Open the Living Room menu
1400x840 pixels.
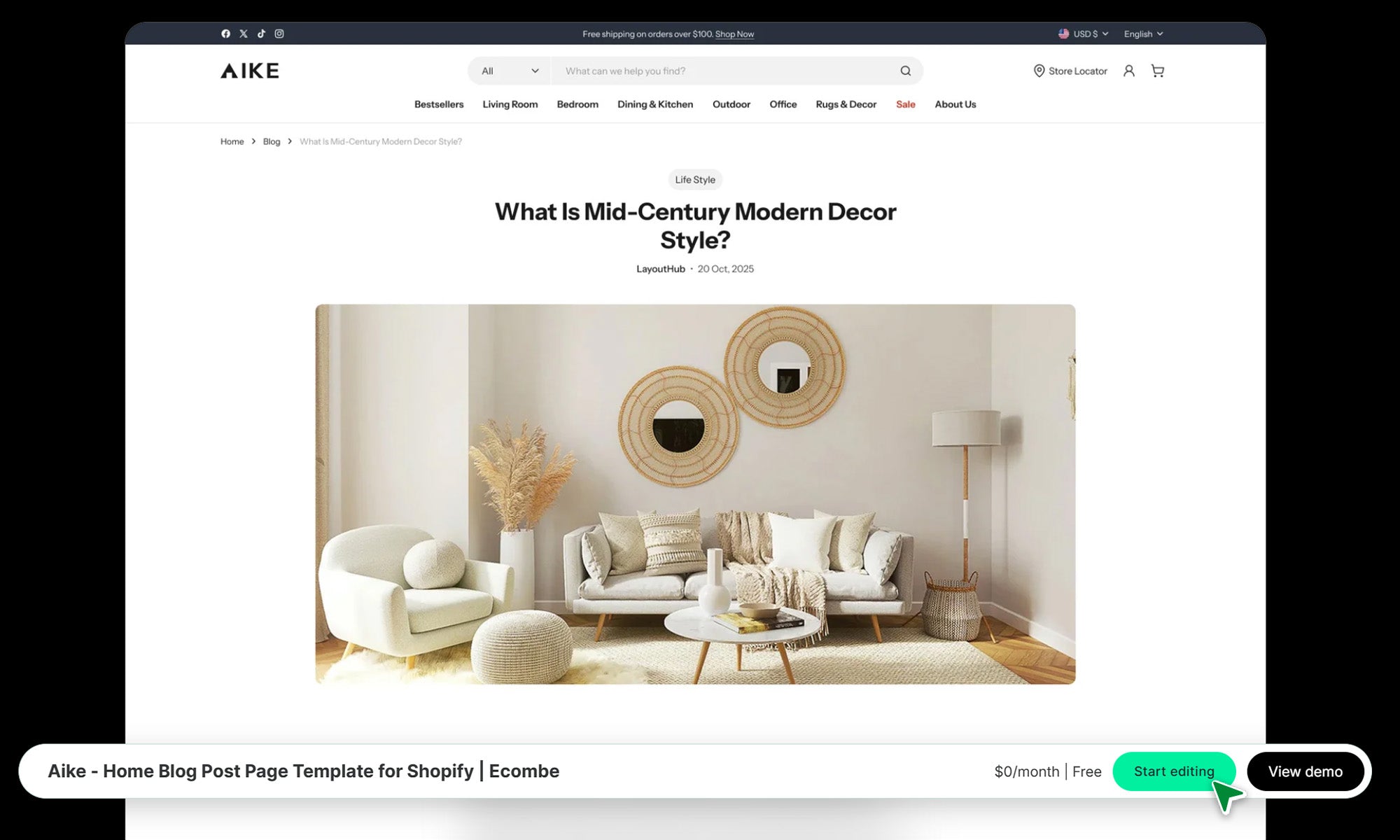[x=510, y=104]
